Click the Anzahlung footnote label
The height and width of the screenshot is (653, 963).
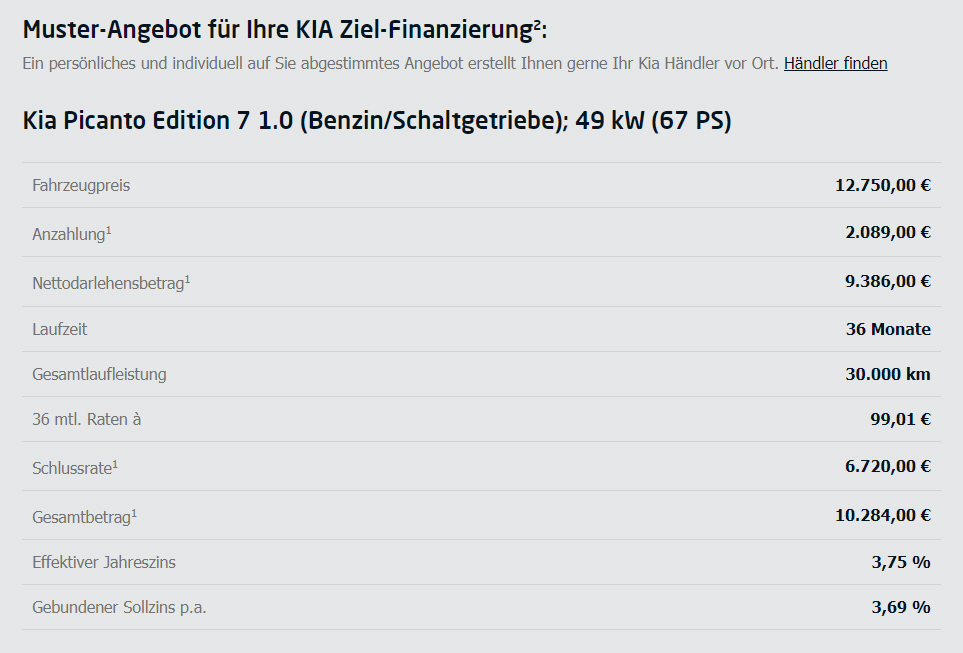pyautogui.click(x=72, y=233)
